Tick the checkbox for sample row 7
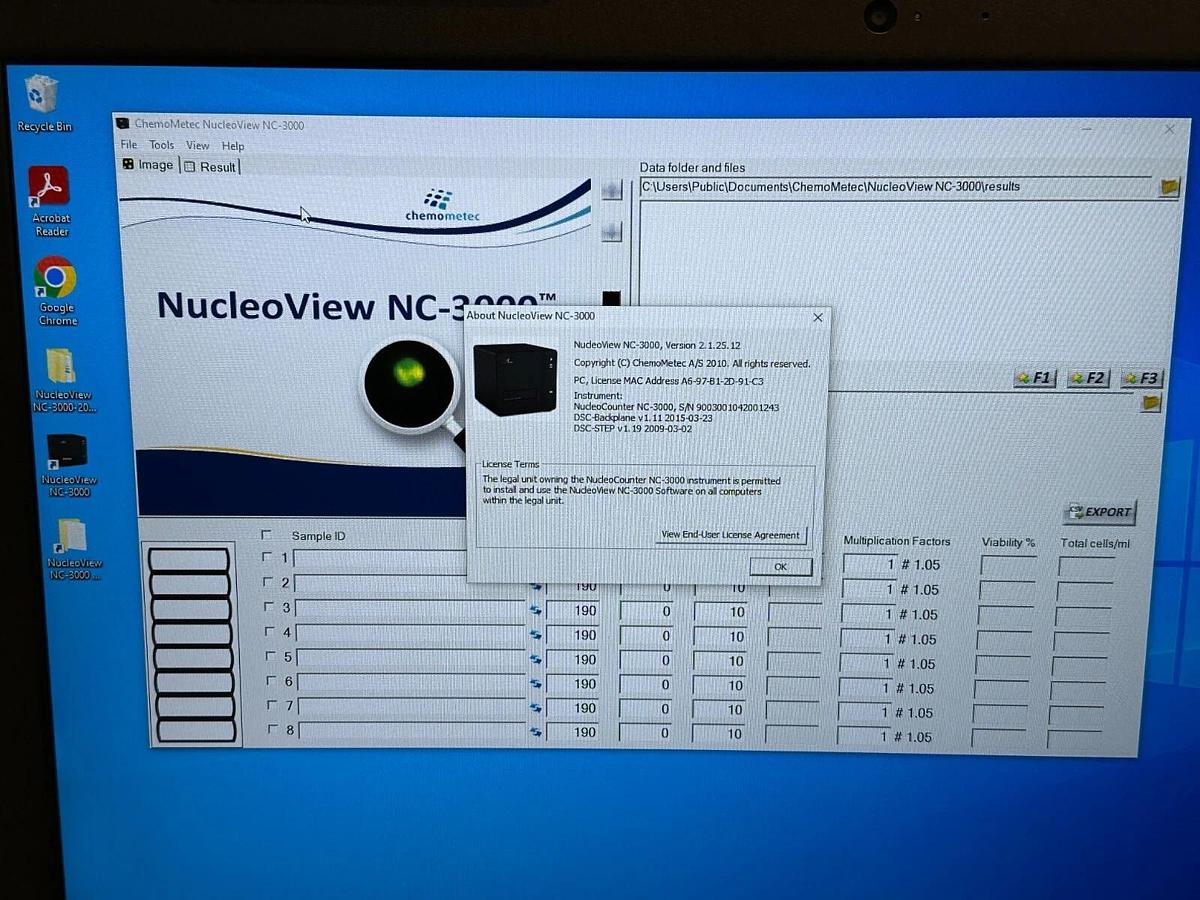1200x900 pixels. [271, 706]
